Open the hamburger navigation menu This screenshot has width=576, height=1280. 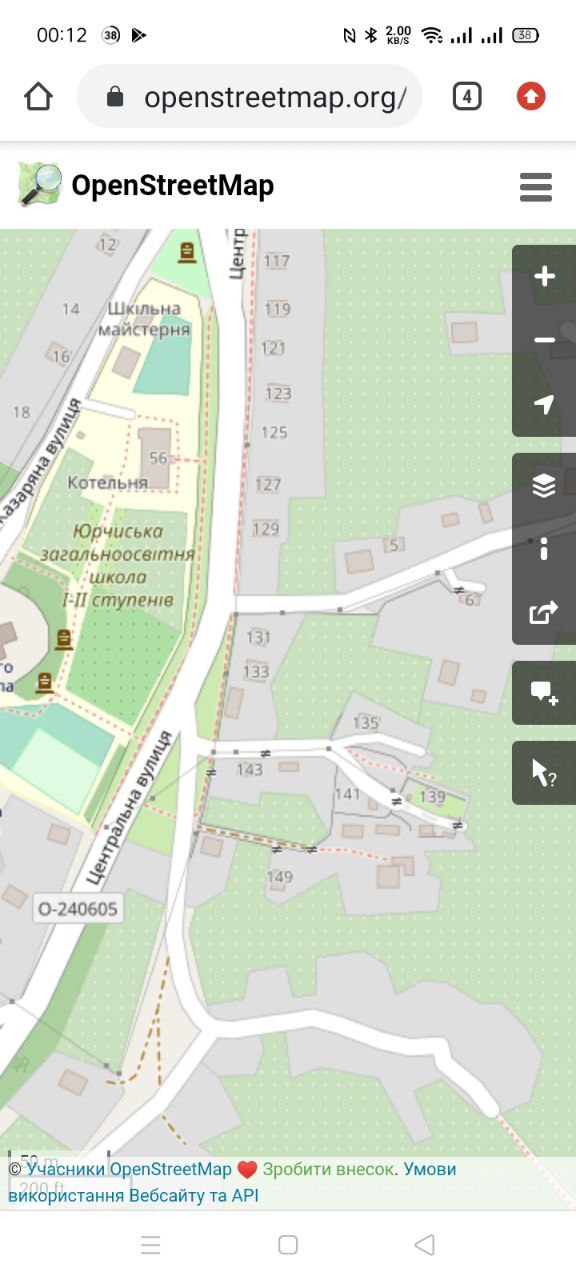tap(536, 186)
